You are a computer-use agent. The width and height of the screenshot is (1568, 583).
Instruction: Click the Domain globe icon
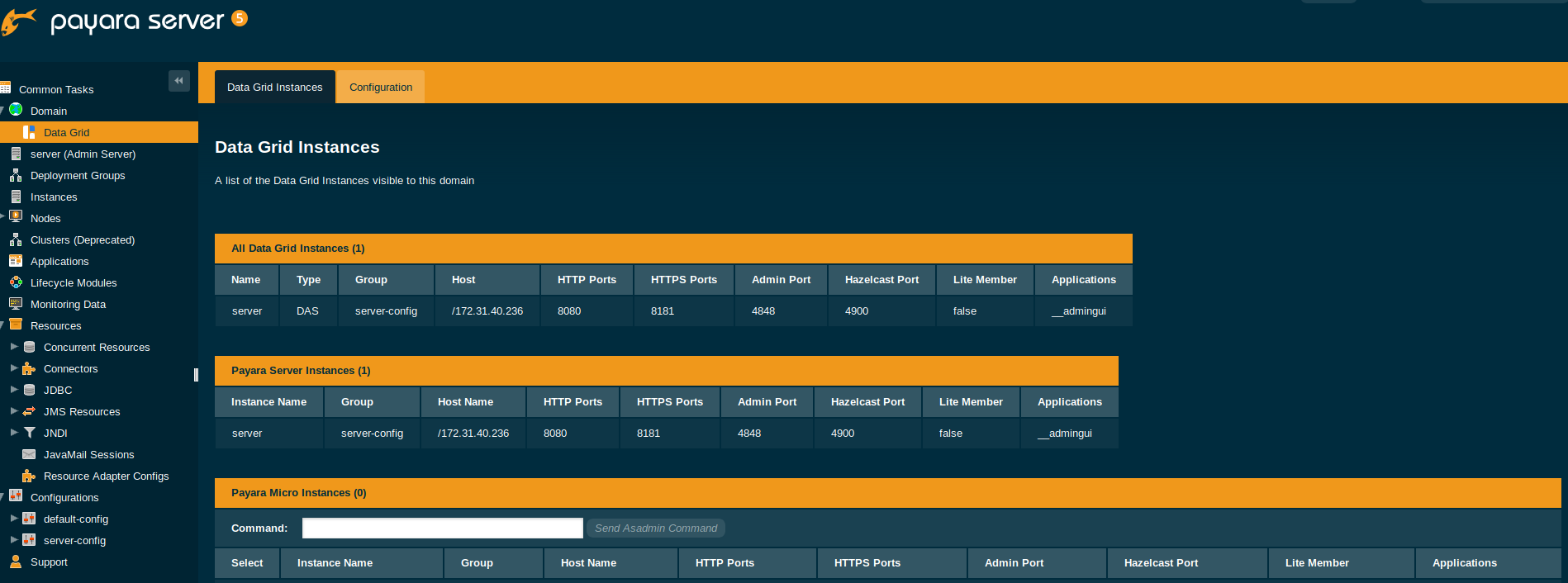pyautogui.click(x=16, y=110)
